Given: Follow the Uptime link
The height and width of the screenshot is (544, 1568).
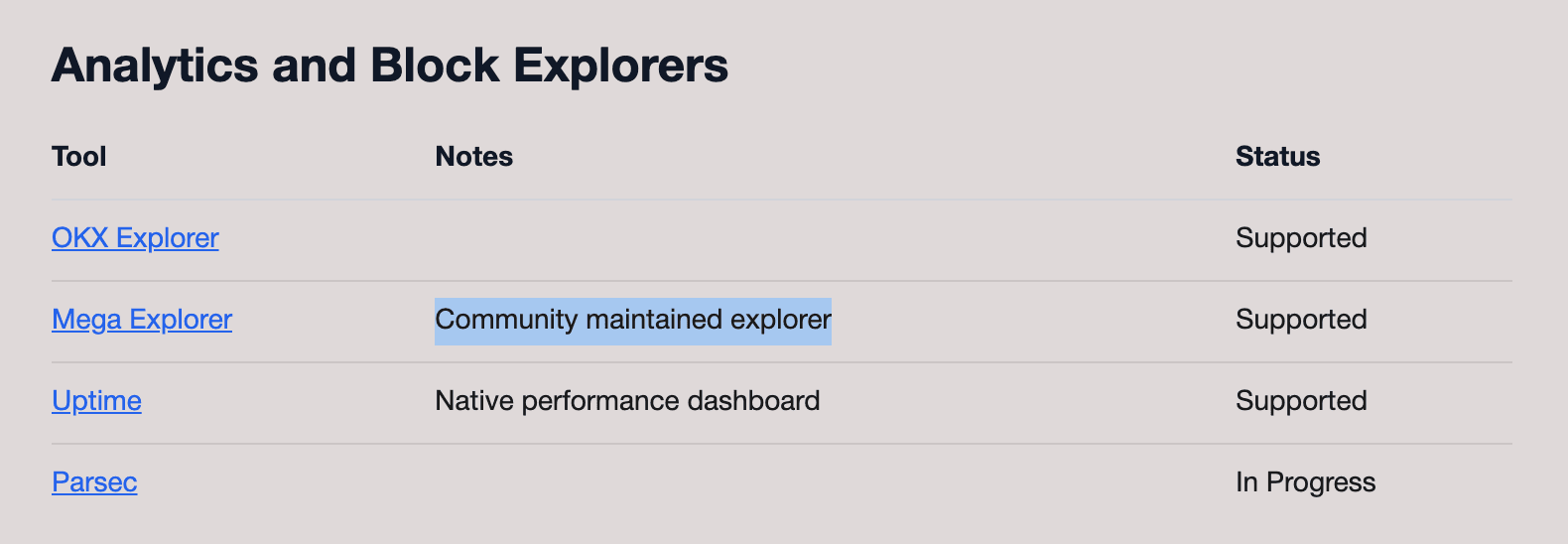Looking at the screenshot, I should click(x=96, y=401).
